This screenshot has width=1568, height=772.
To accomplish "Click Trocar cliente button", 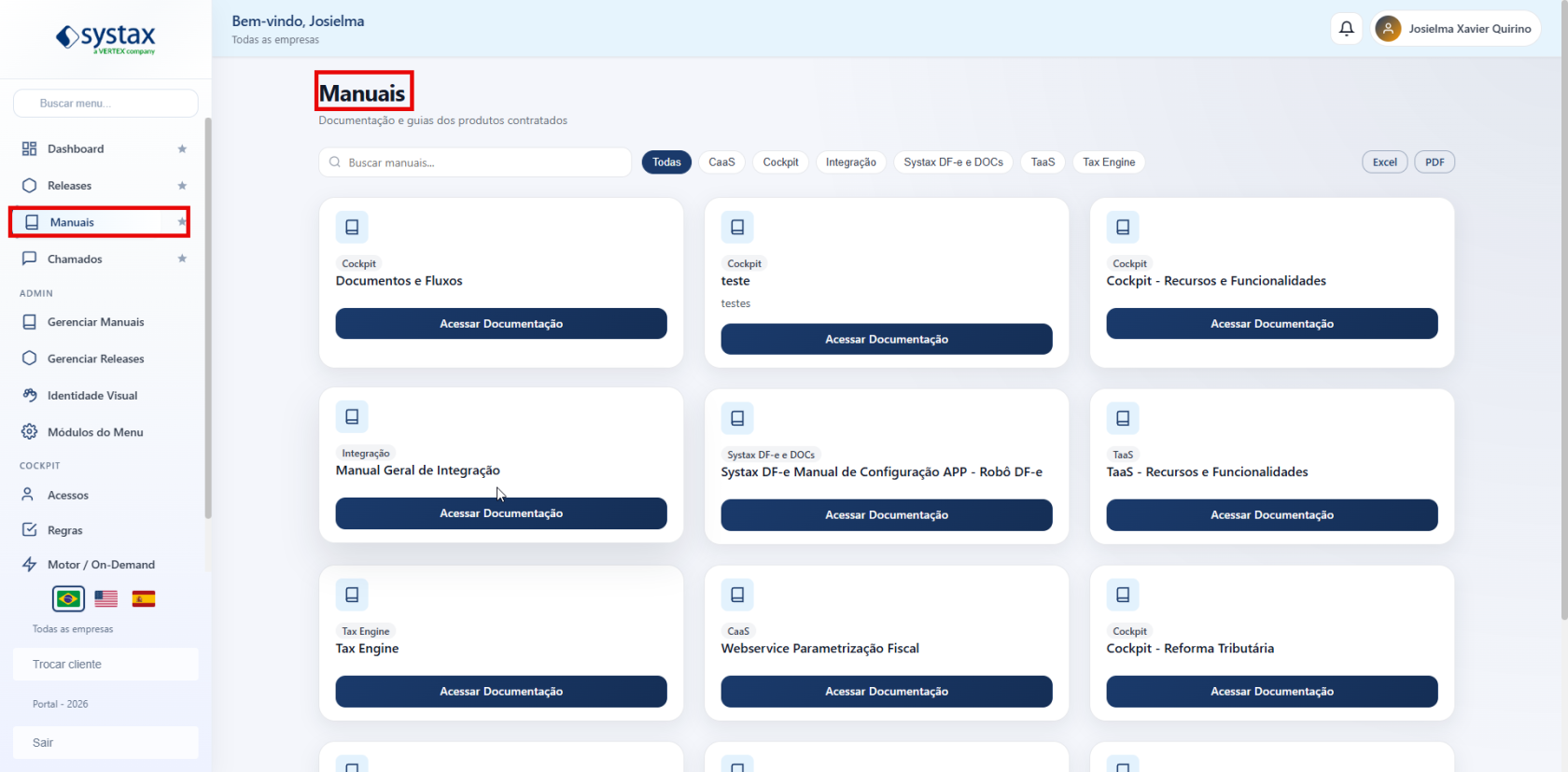I will click(105, 665).
